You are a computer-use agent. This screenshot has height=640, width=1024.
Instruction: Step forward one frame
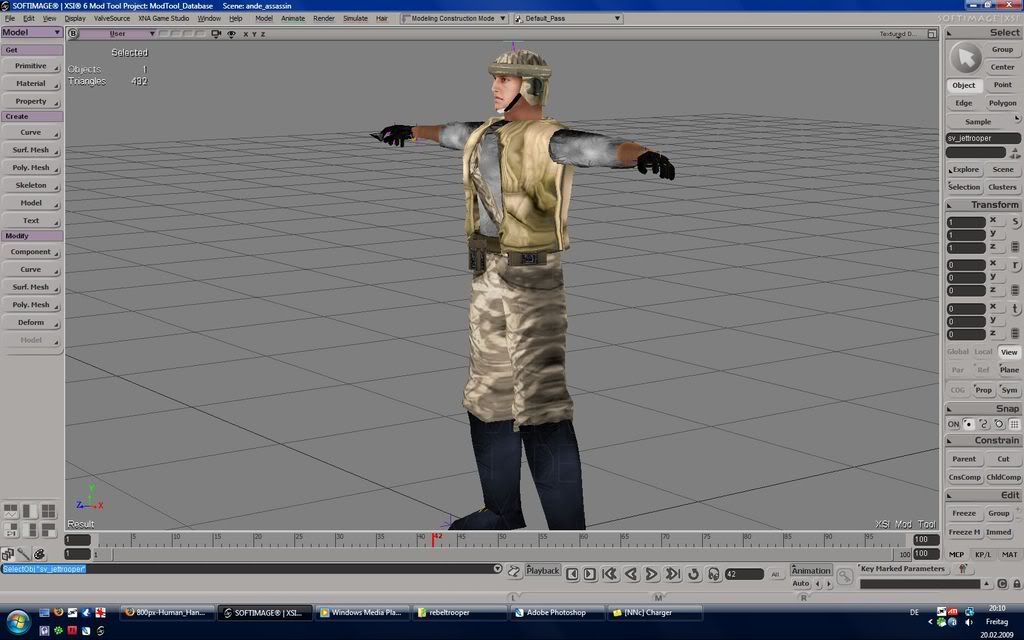[x=590, y=574]
